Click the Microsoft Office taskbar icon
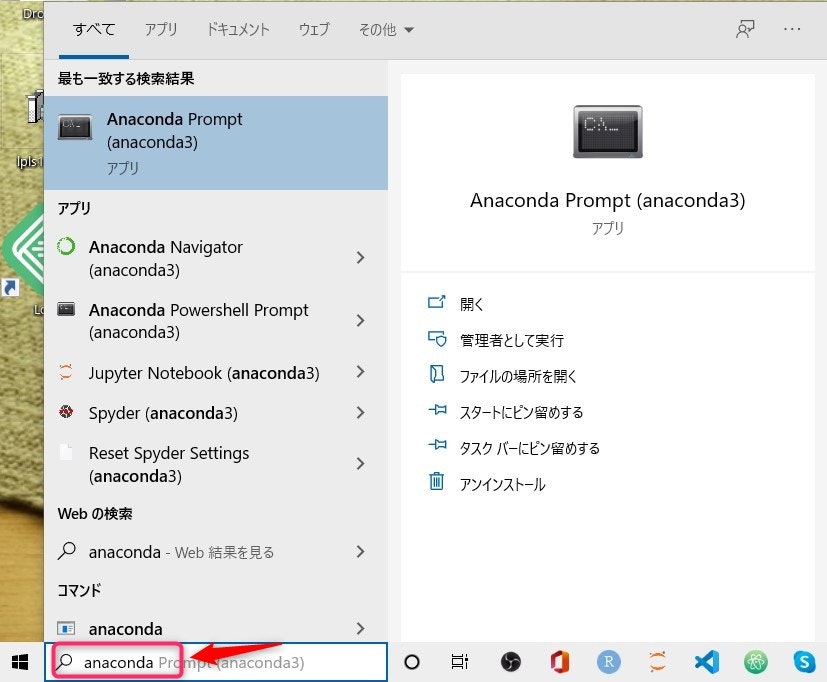This screenshot has width=827, height=682. click(558, 661)
